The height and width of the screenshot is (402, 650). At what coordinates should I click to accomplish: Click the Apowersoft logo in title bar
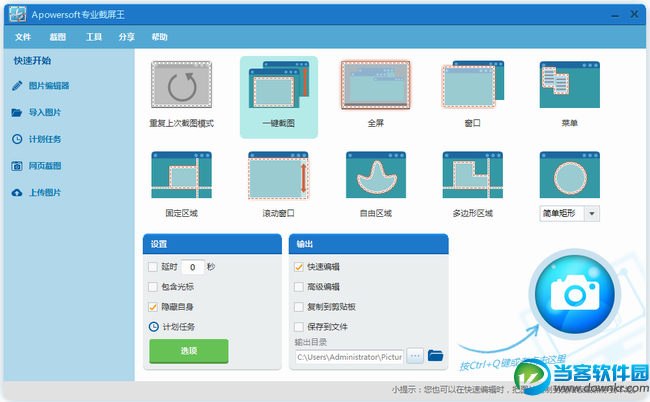tap(18, 15)
